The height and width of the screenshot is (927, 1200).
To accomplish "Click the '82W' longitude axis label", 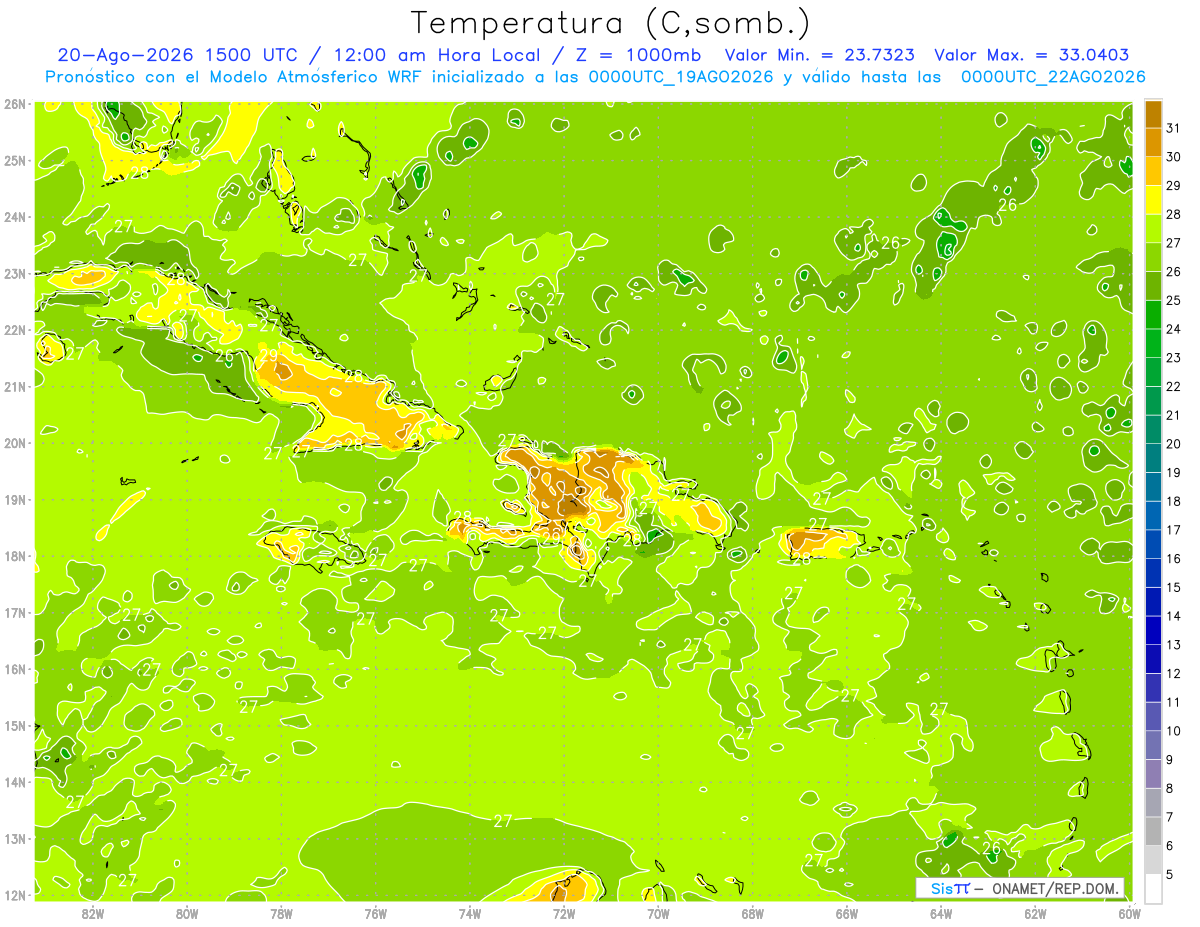I will pyautogui.click(x=93, y=913).
